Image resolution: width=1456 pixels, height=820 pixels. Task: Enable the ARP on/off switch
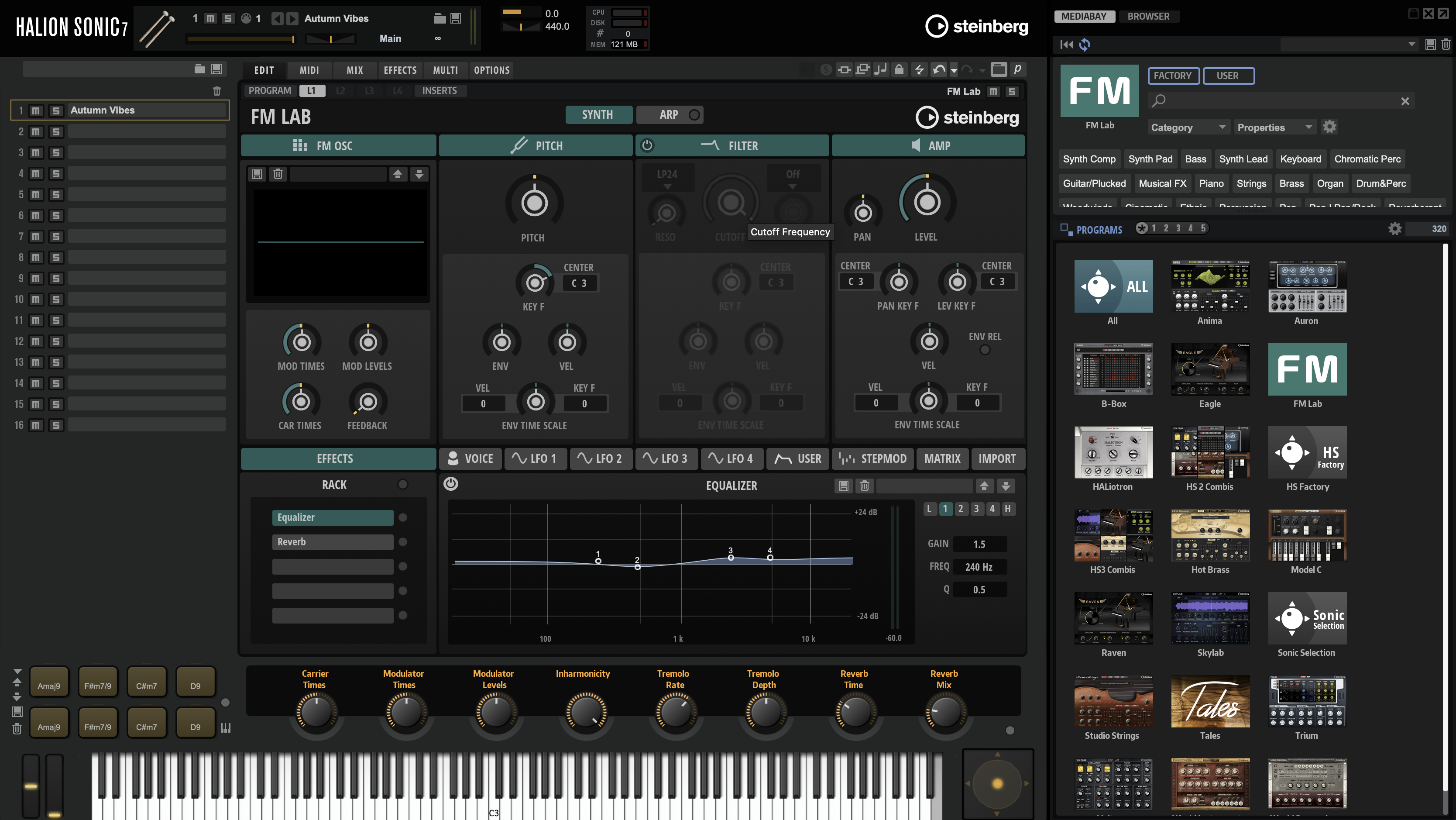point(694,115)
